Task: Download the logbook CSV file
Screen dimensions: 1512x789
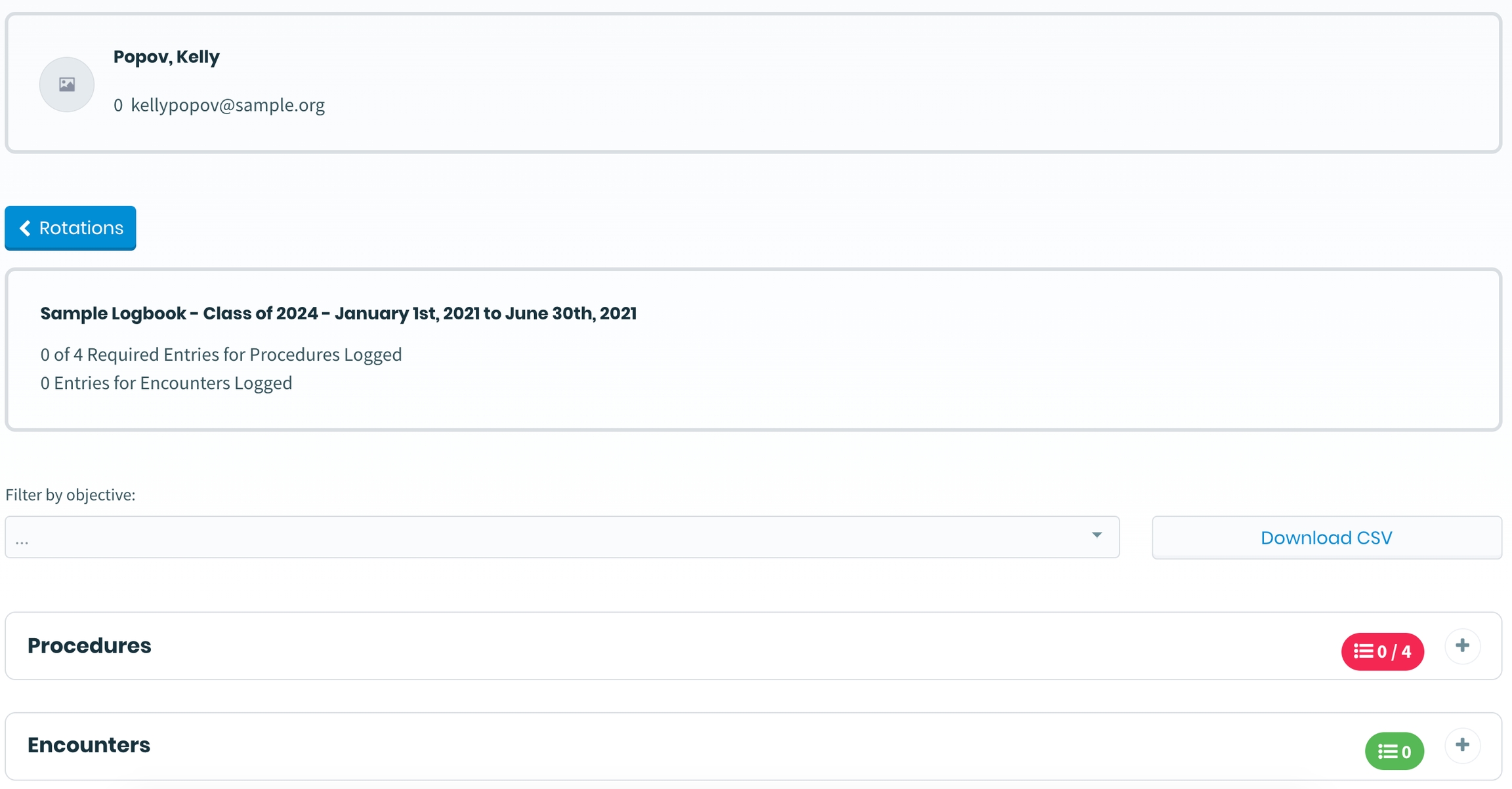Action: tap(1326, 538)
